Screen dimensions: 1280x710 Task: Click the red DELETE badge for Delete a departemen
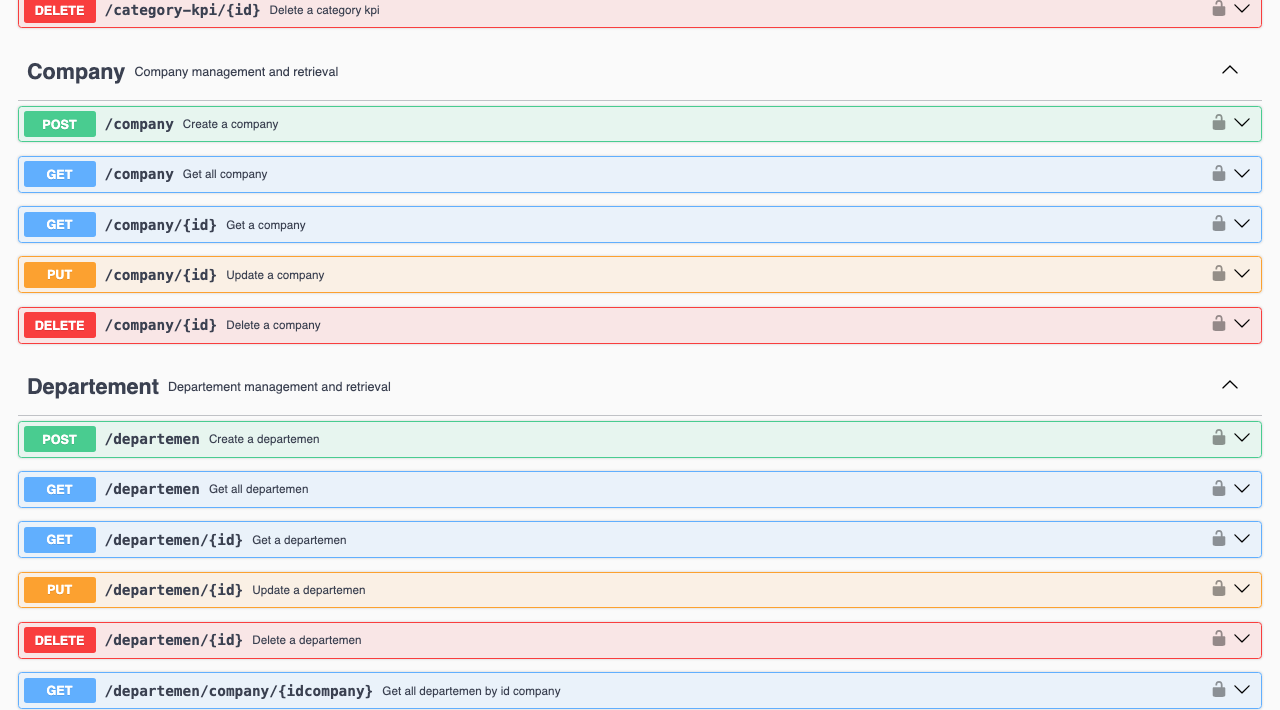[x=60, y=640]
